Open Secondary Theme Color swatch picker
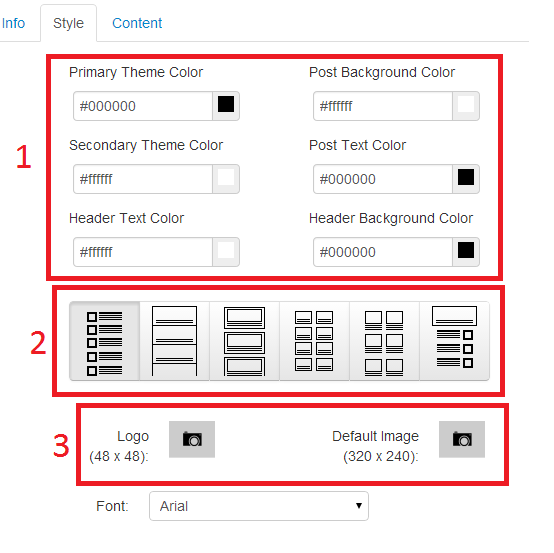The image size is (554, 553). pyautogui.click(x=226, y=179)
